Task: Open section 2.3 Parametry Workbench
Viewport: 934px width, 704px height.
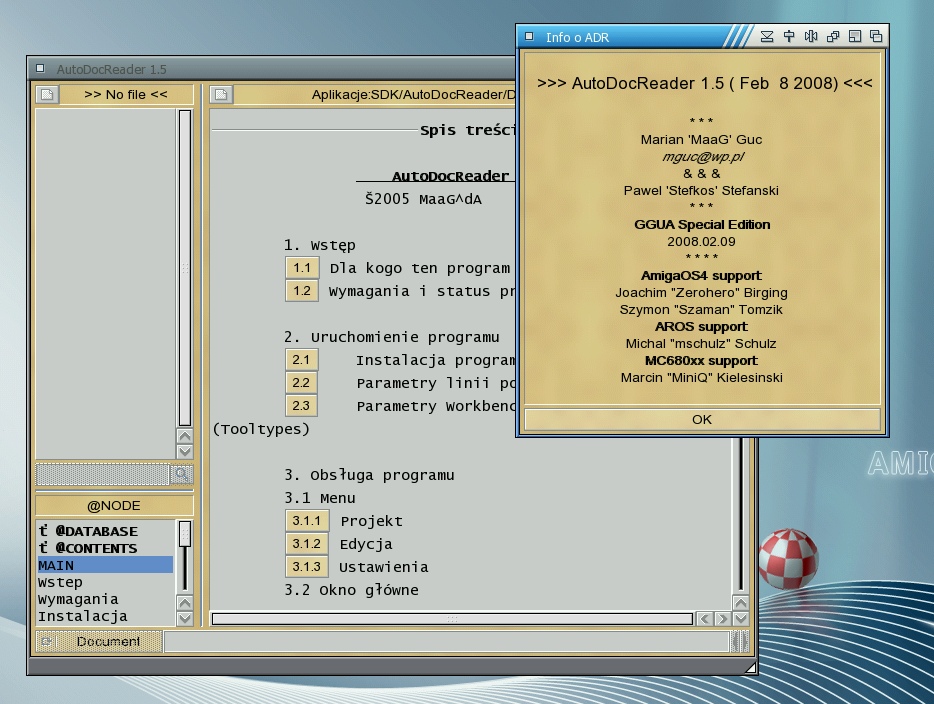Action: point(301,406)
